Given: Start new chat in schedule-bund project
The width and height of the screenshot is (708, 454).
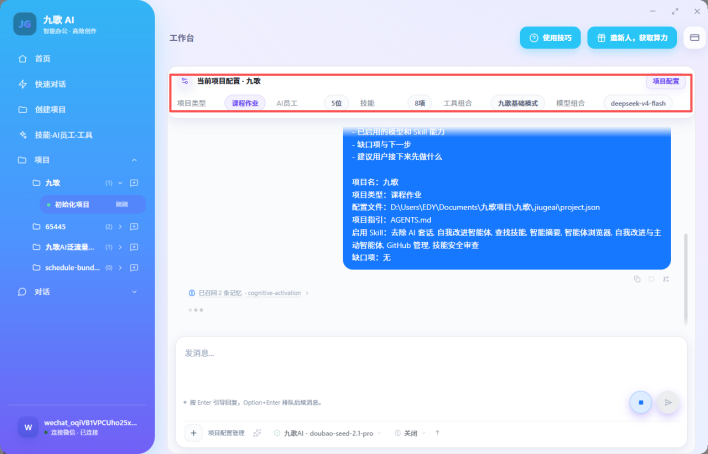Looking at the screenshot, I should click(134, 267).
